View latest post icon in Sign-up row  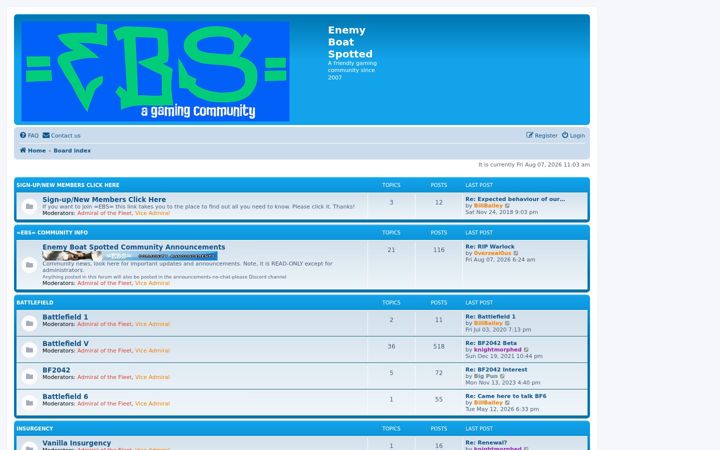(507, 206)
